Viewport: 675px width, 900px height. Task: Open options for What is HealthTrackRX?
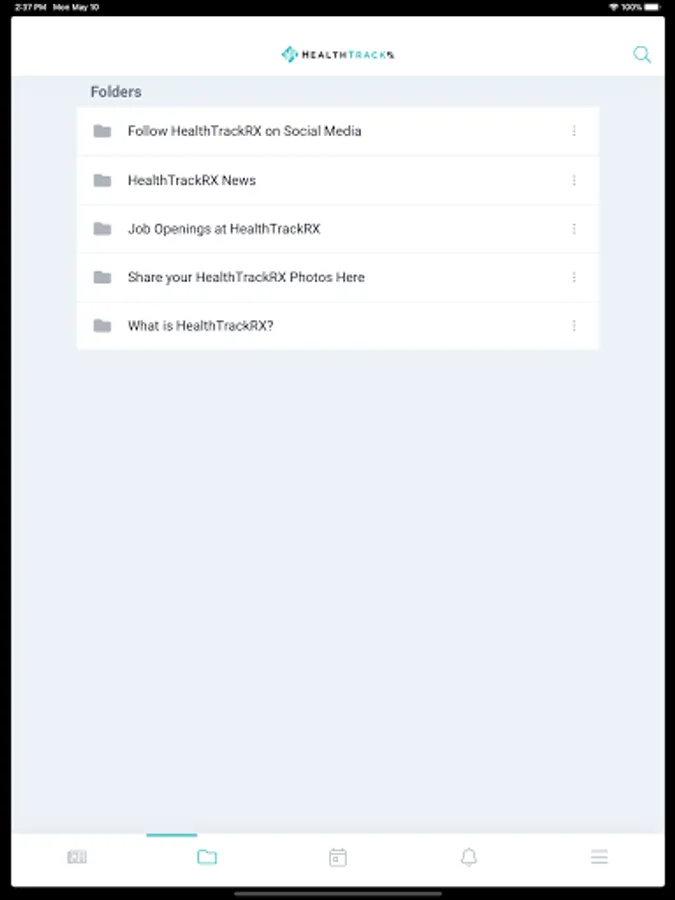[574, 326]
